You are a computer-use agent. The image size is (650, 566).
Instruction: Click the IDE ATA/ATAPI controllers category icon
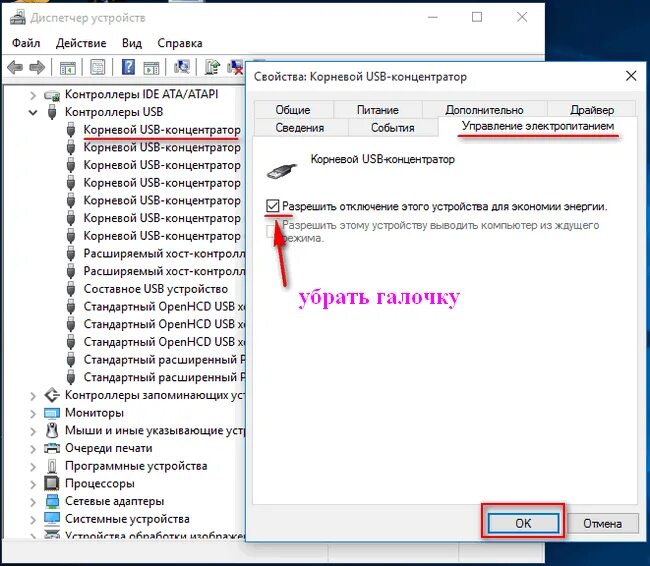pos(52,95)
